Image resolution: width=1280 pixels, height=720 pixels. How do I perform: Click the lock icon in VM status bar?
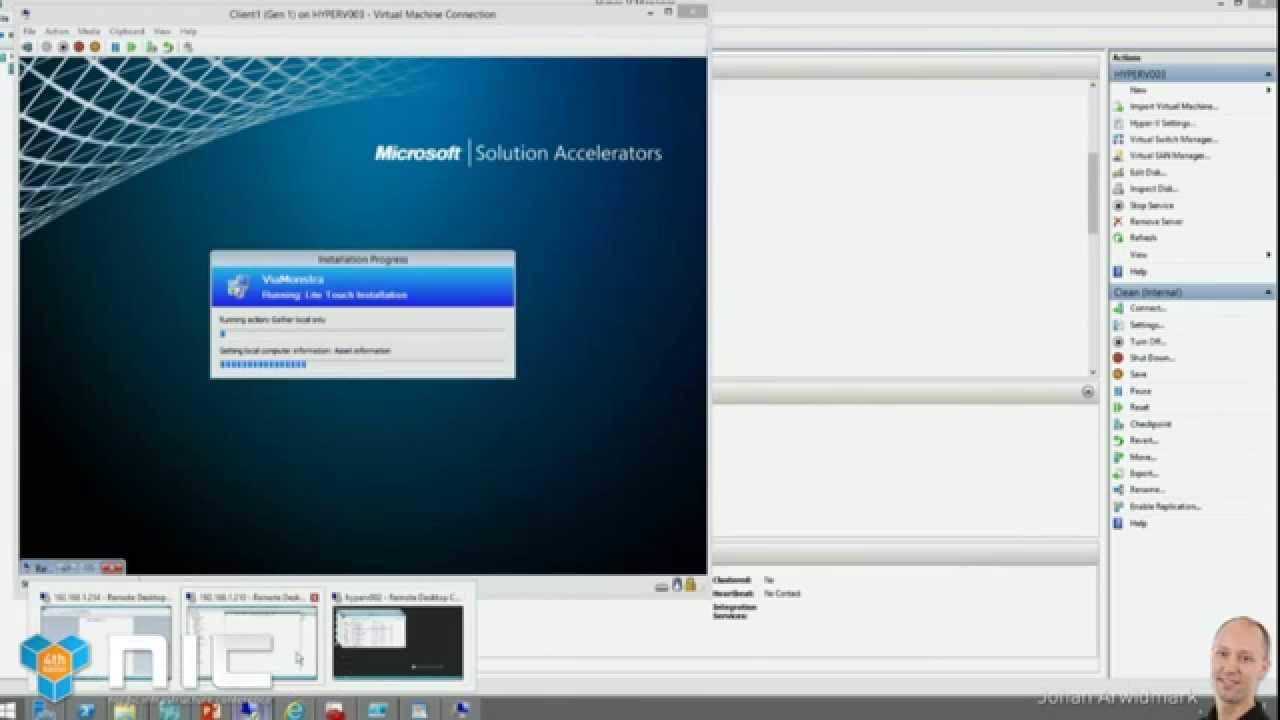[690, 585]
